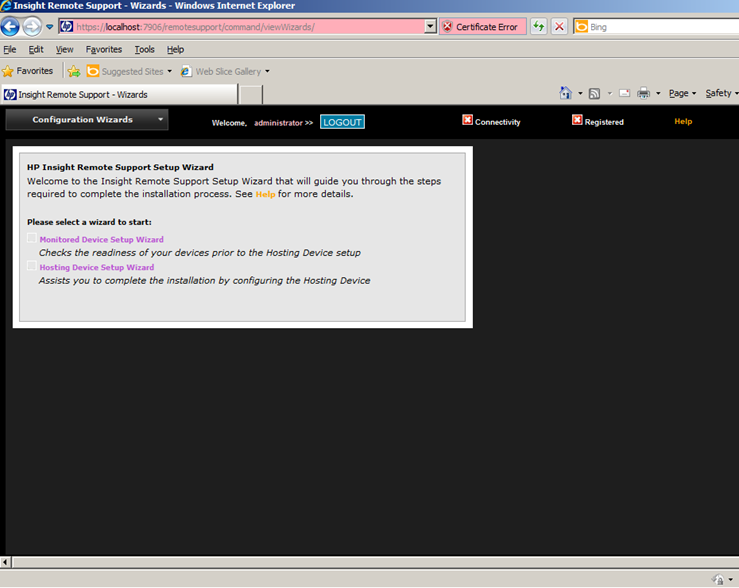Open the Certificate Error security report
The height and width of the screenshot is (588, 739).
coord(483,27)
